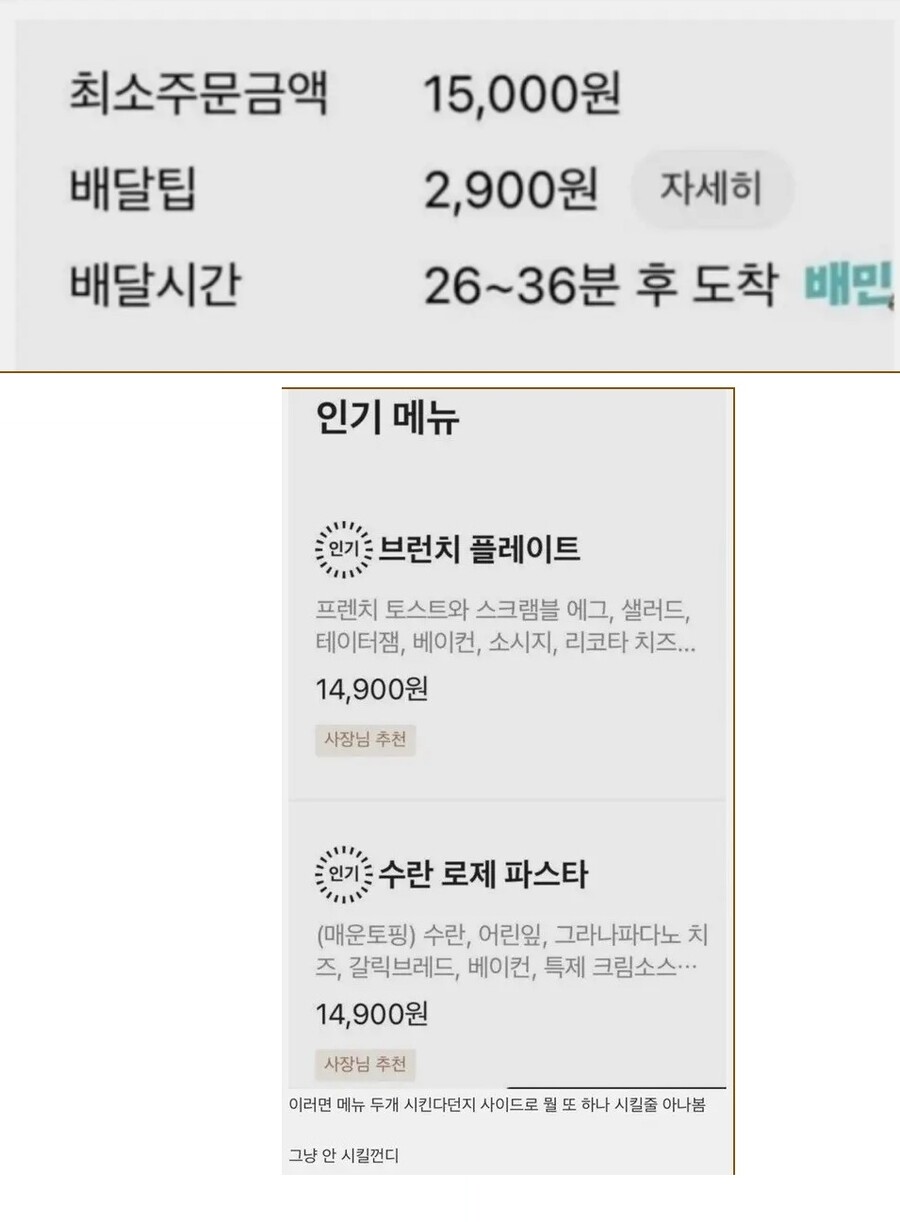Select the 사장님 추천 tag under 브런치 플레이트
The image size is (900, 1222).
(365, 741)
